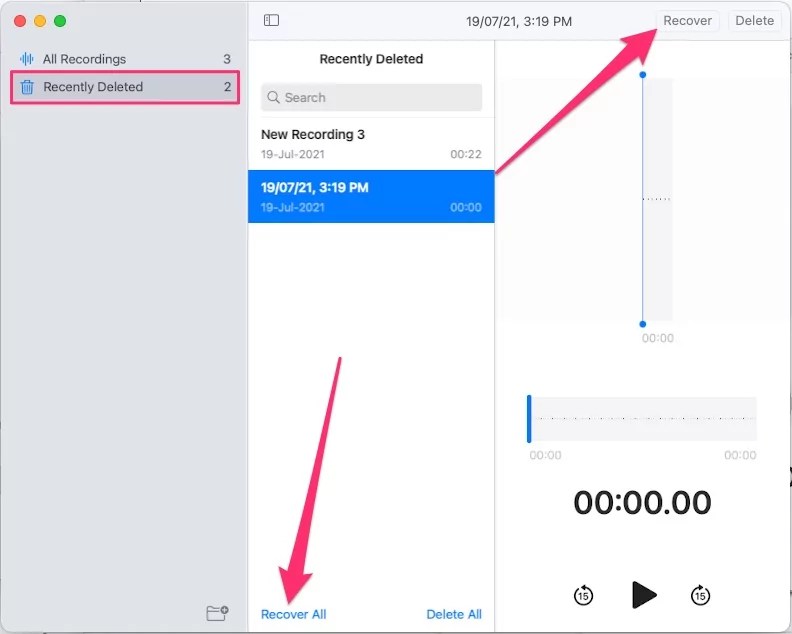
Task: Click the magnifier icon in Search field
Action: 273,97
